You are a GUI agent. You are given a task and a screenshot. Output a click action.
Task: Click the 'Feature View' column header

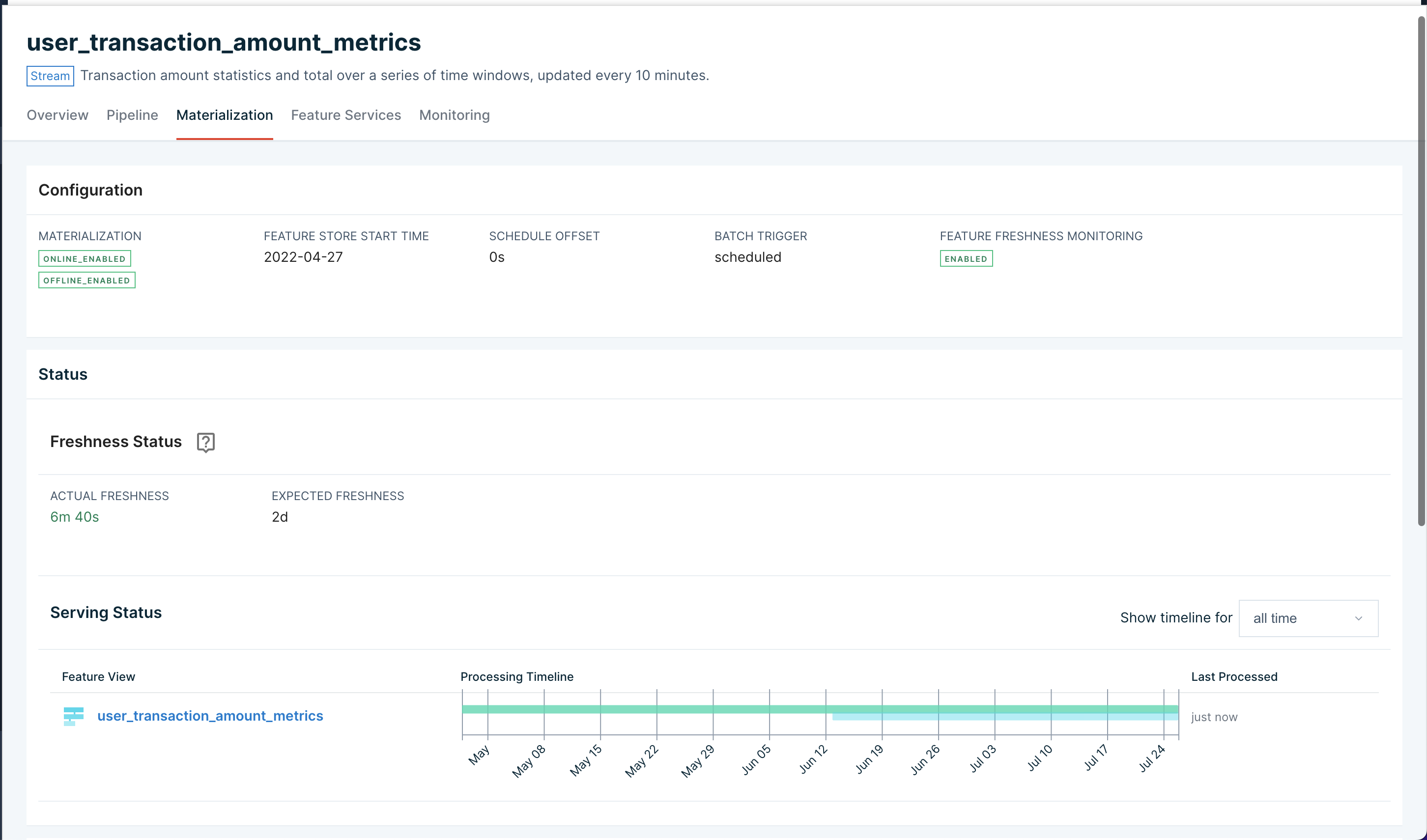click(99, 676)
